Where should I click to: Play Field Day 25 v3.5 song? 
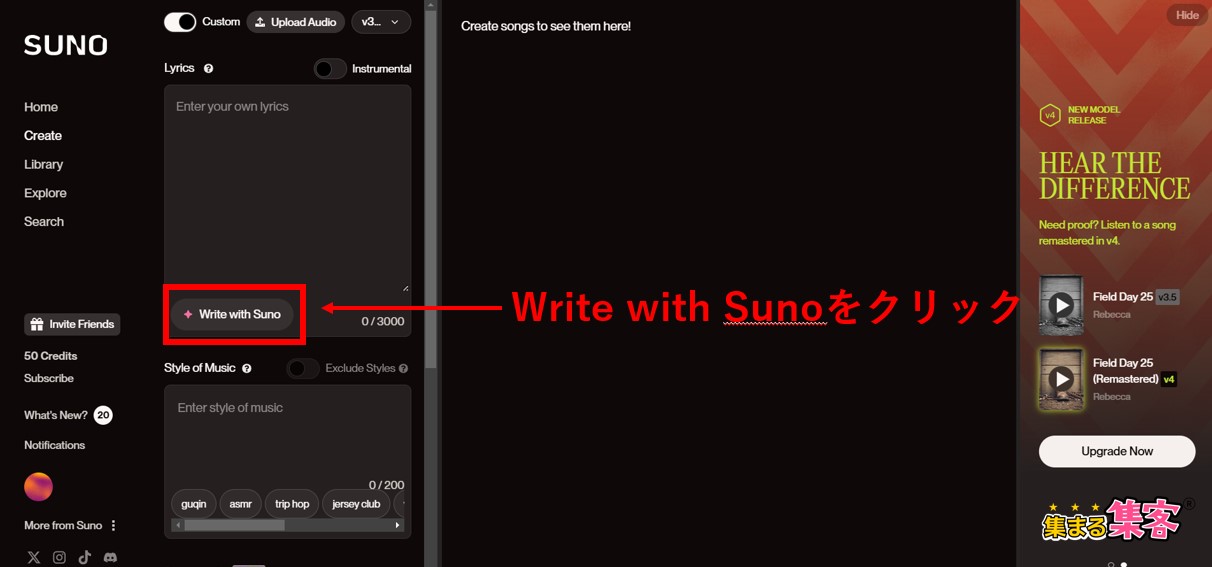(1061, 305)
